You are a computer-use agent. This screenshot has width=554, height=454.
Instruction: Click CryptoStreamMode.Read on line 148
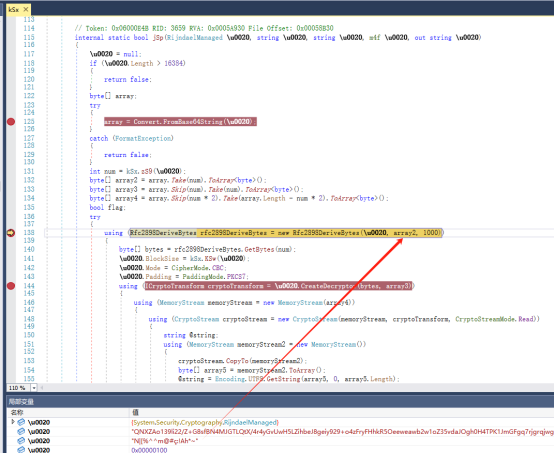[x=494, y=319]
